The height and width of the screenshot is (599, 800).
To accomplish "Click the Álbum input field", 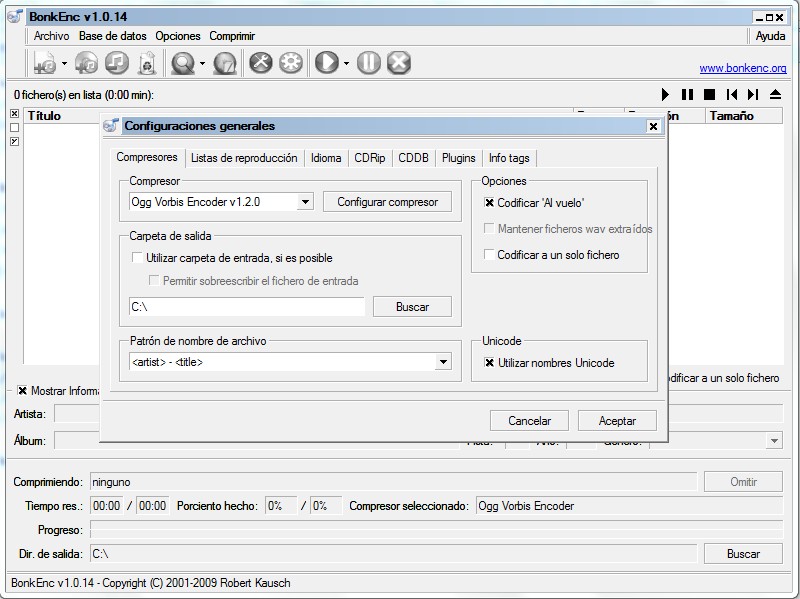I will [77, 440].
